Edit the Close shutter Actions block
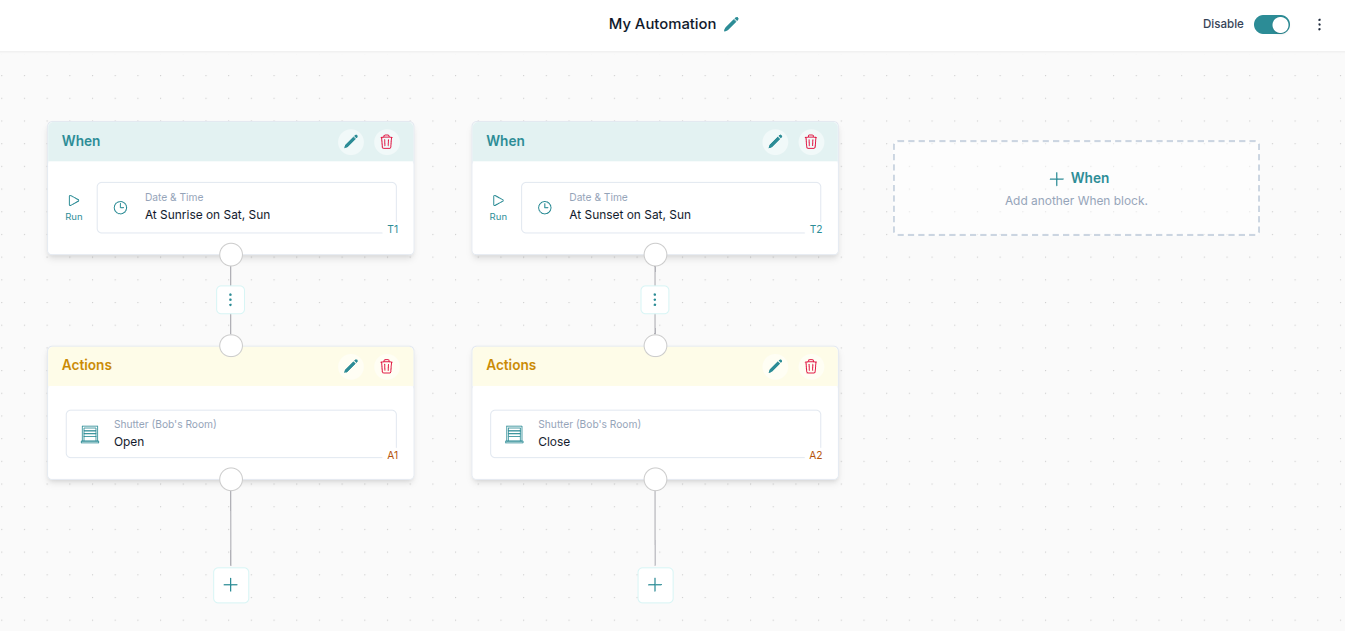This screenshot has height=631, width=1345. pos(775,366)
